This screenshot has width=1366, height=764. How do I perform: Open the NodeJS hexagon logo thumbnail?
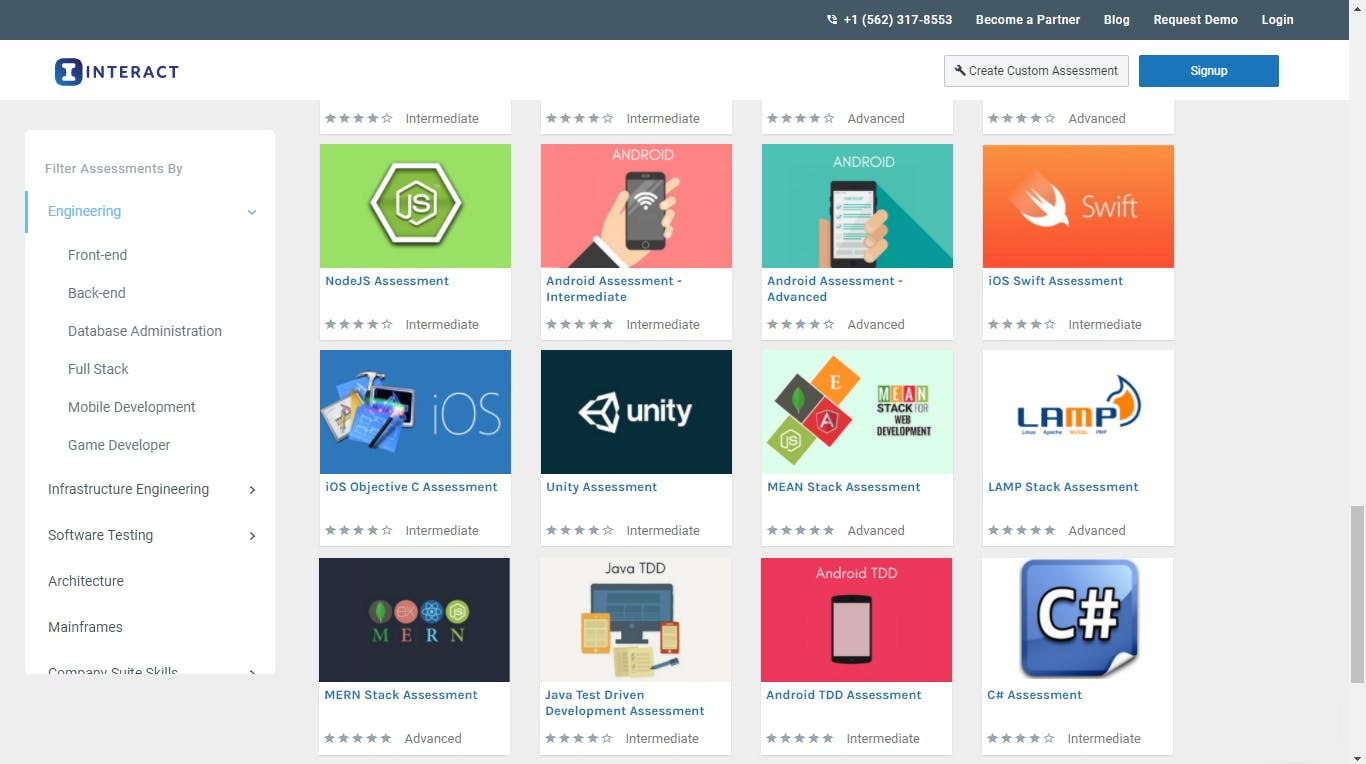click(x=415, y=206)
